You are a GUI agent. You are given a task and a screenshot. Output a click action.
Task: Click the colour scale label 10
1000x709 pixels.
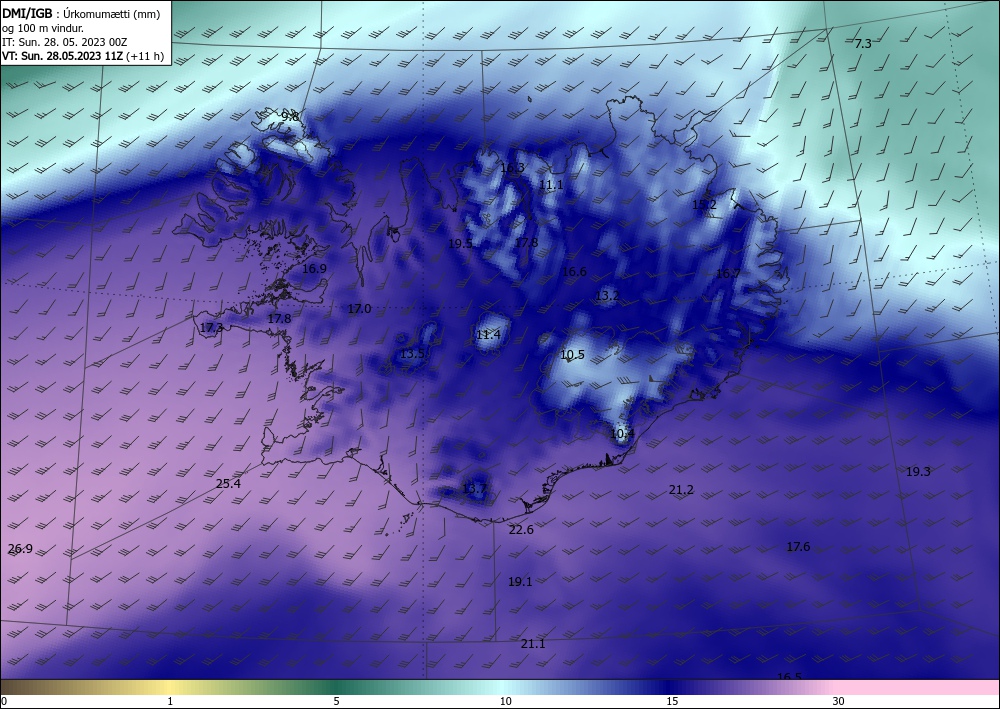pos(506,701)
